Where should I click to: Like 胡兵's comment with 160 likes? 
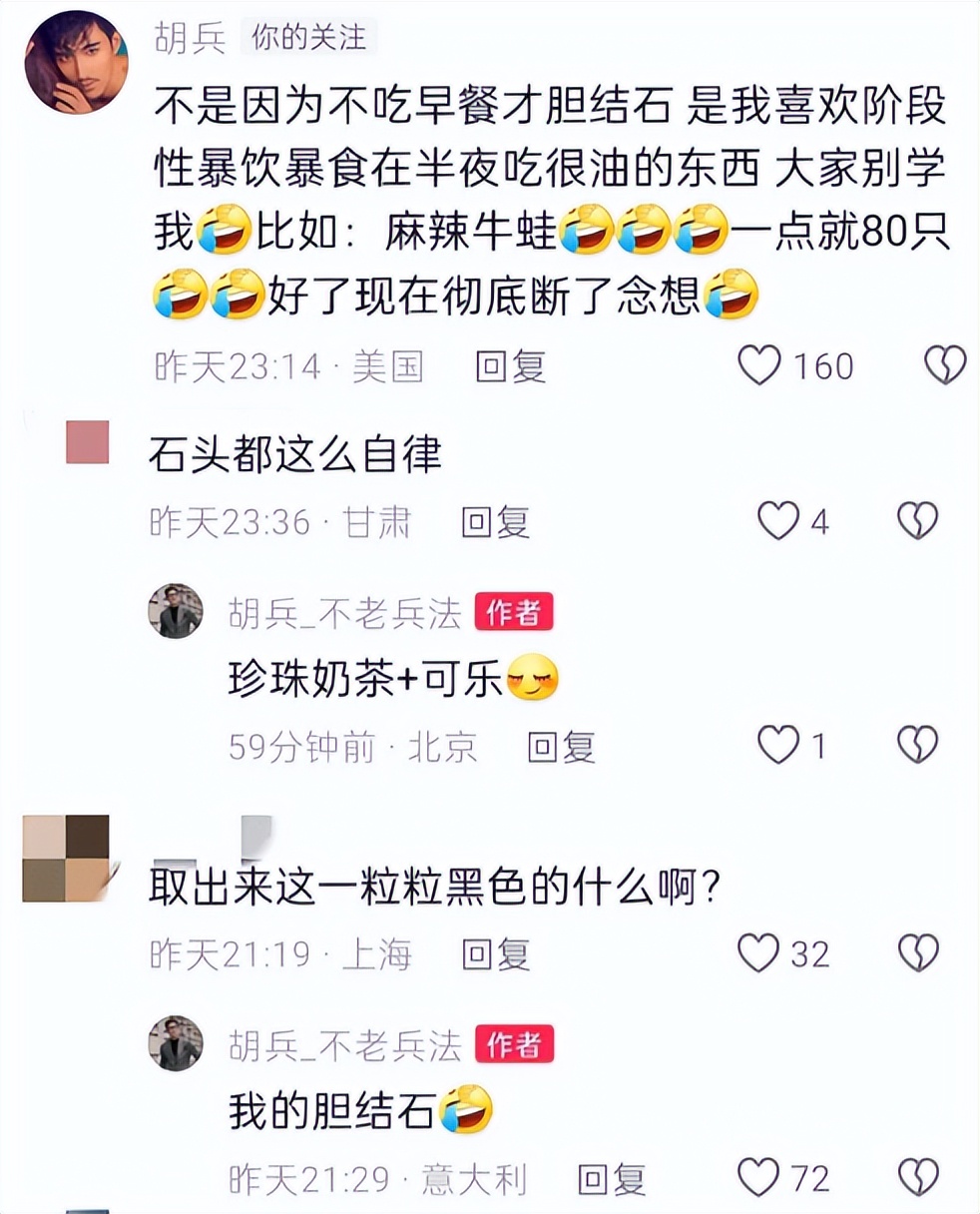point(759,365)
